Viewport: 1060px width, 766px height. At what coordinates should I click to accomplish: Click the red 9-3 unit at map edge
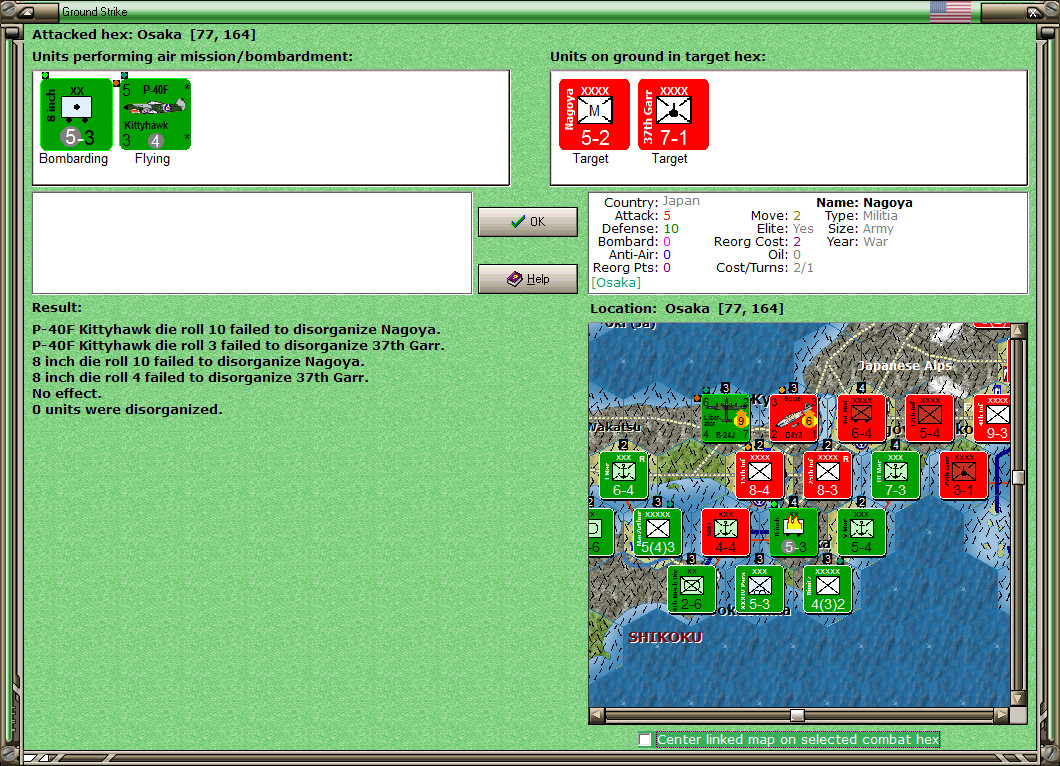coord(992,418)
